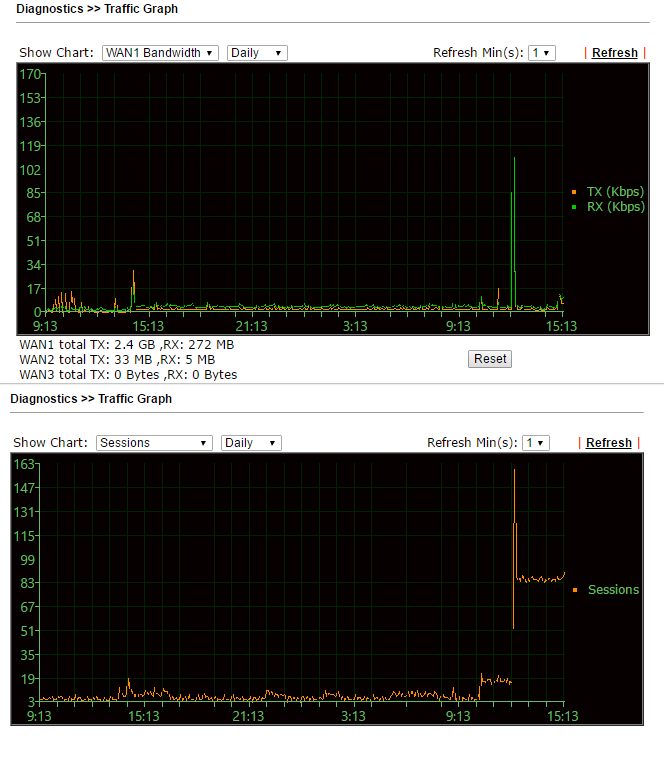The width and height of the screenshot is (664, 771).
Task: Click the Refresh link above the Sessions chart
Action: pyautogui.click(x=608, y=443)
